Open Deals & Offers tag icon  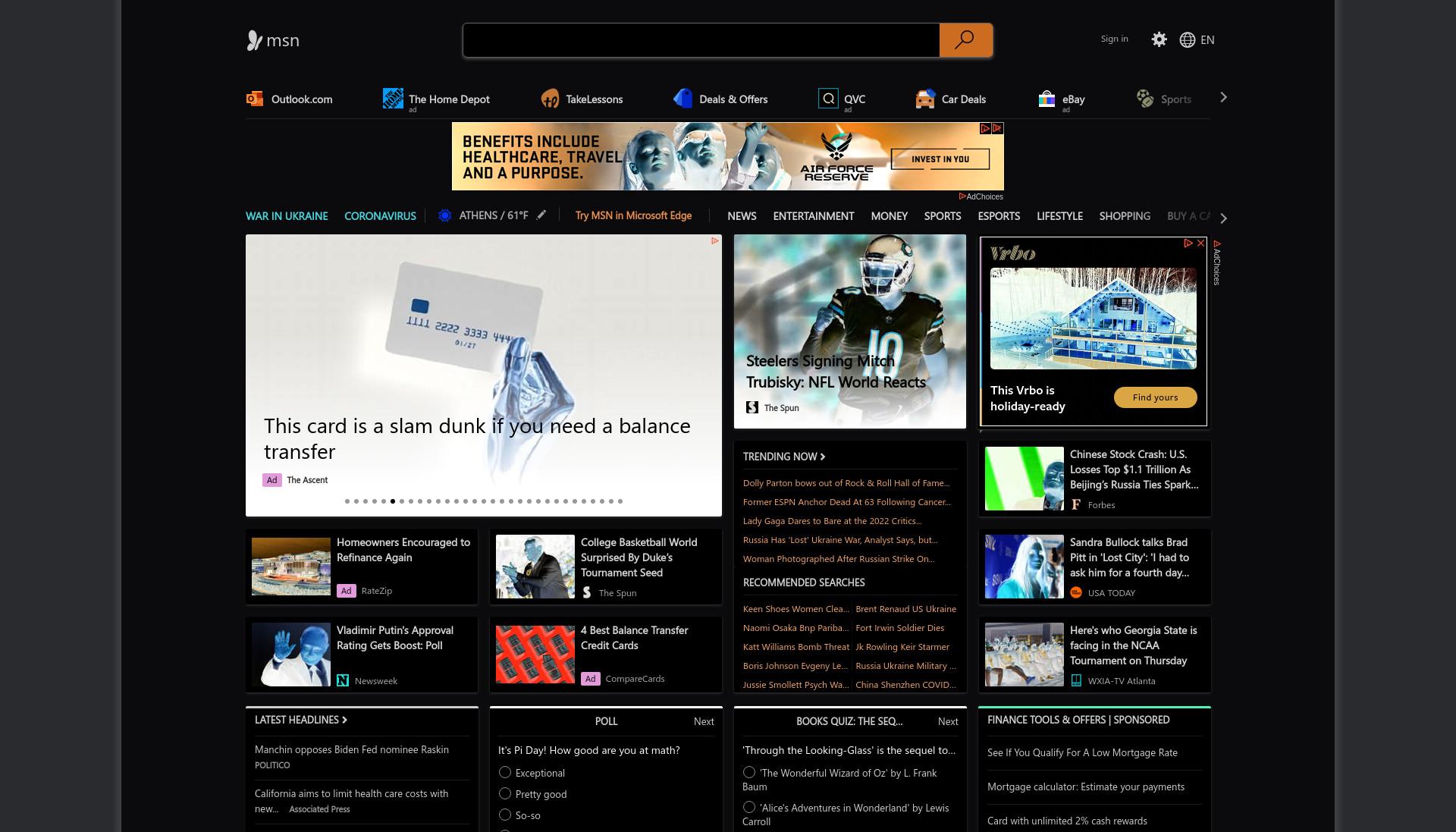coord(682,99)
